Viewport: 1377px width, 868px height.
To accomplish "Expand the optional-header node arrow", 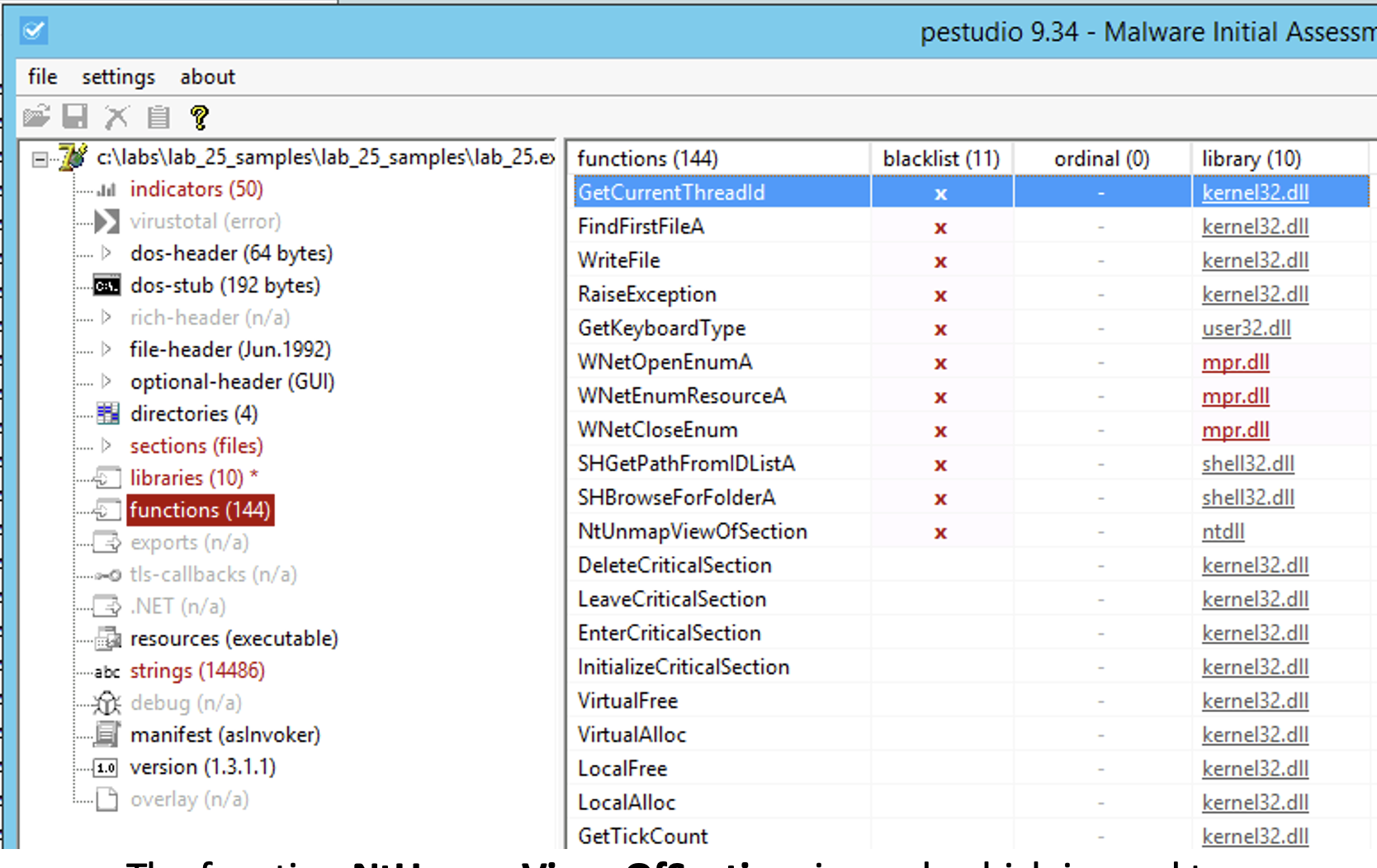I will (106, 381).
